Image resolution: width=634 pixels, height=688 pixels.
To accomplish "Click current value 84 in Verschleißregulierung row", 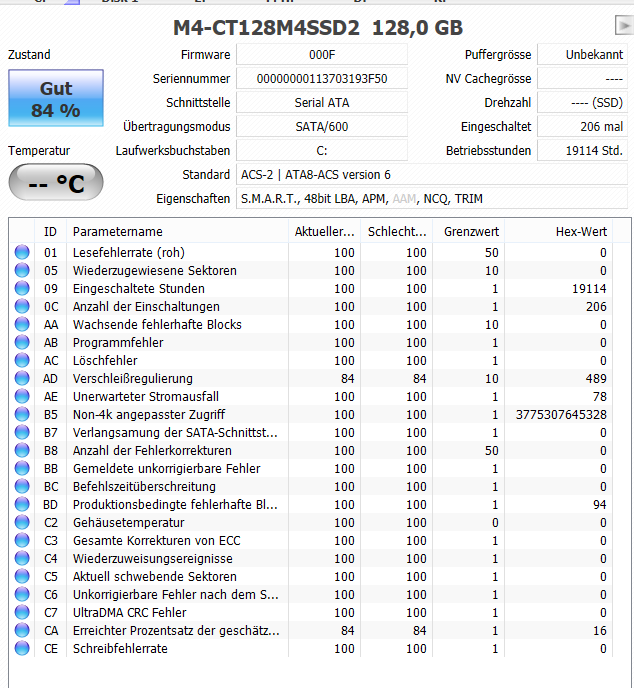I will (347, 379).
